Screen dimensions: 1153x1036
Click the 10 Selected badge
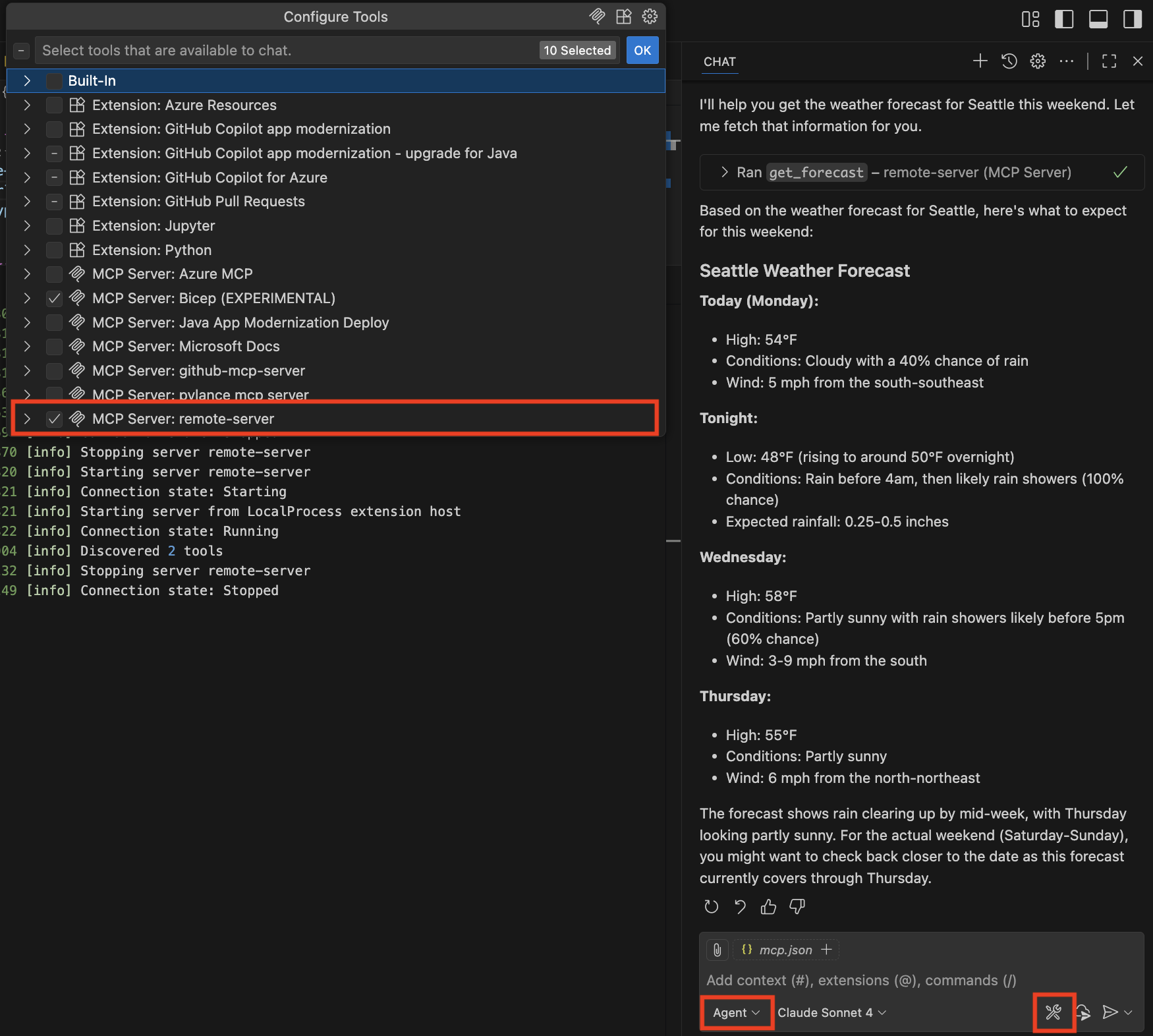[x=577, y=50]
